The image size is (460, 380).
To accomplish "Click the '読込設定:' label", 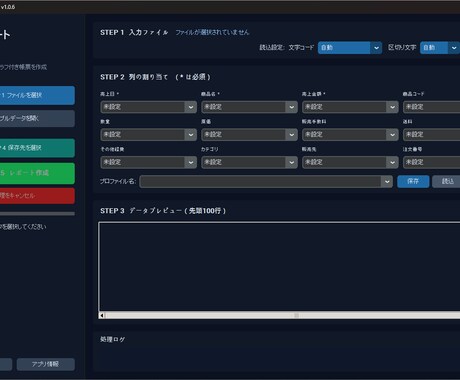I will click(272, 48).
